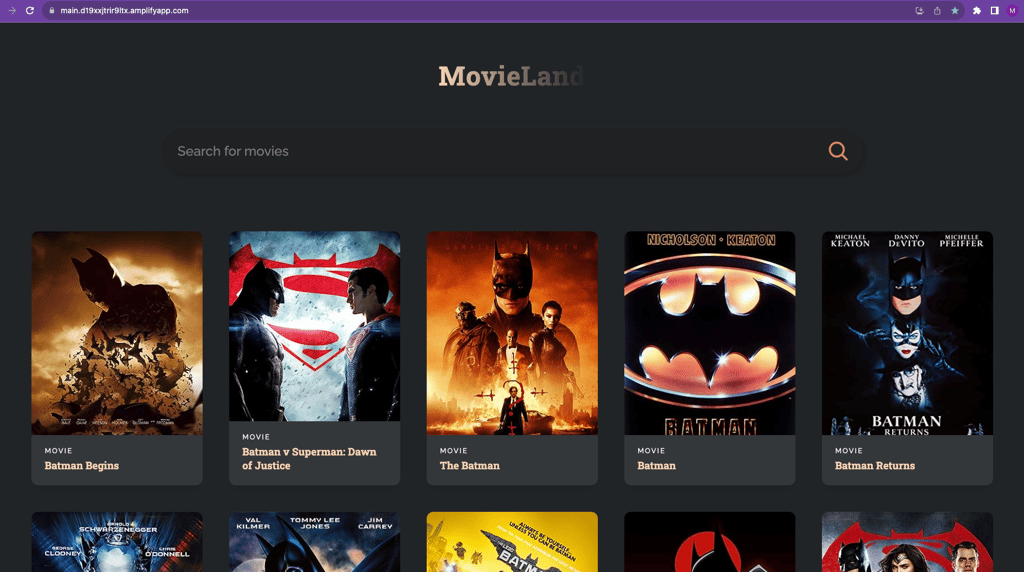The width and height of the screenshot is (1024, 572).
Task: Click the install app icon in address bar
Action: pyautogui.click(x=919, y=10)
